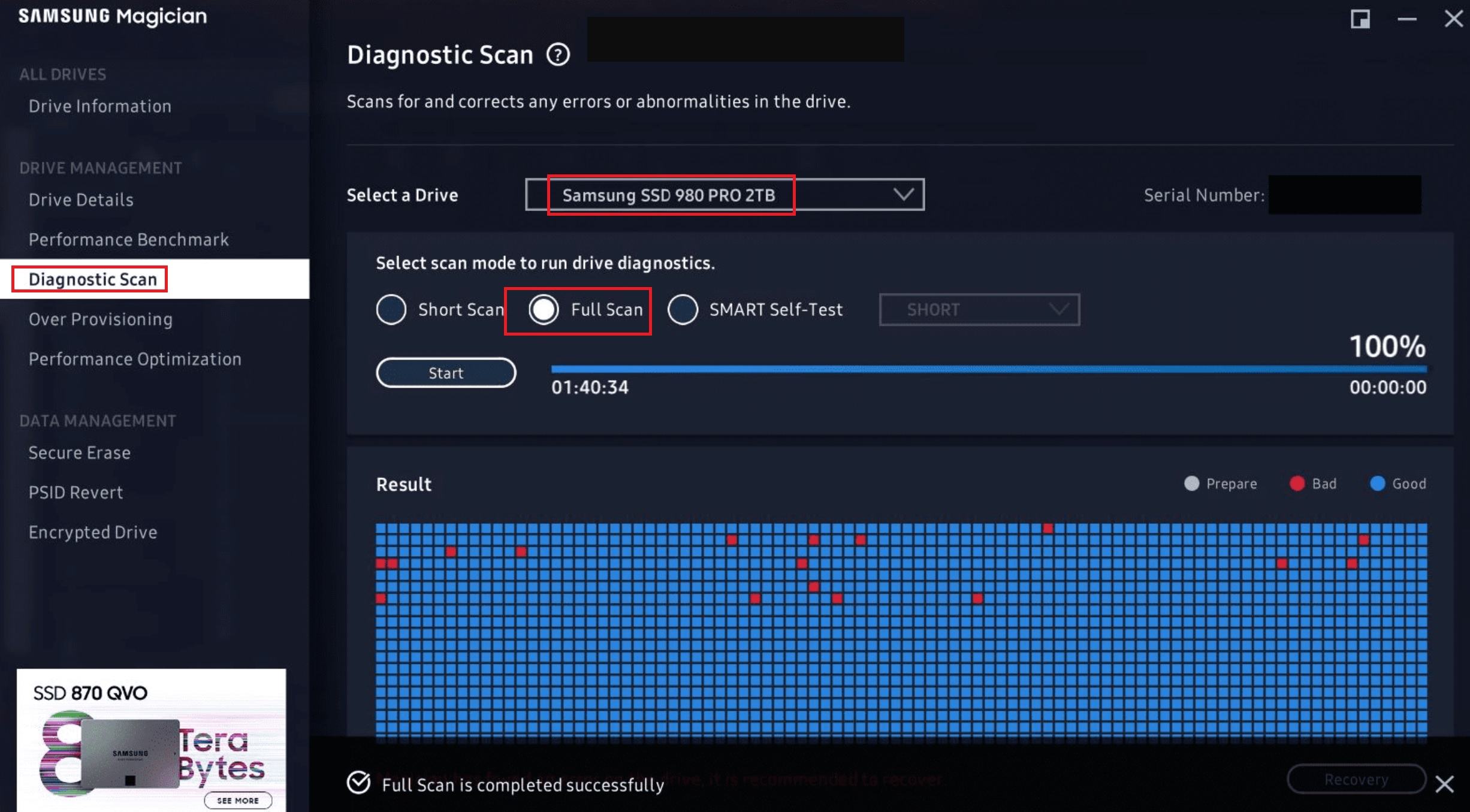Click 'Select scan mode to run drive diagnostics' text
The image size is (1470, 812).
[545, 263]
